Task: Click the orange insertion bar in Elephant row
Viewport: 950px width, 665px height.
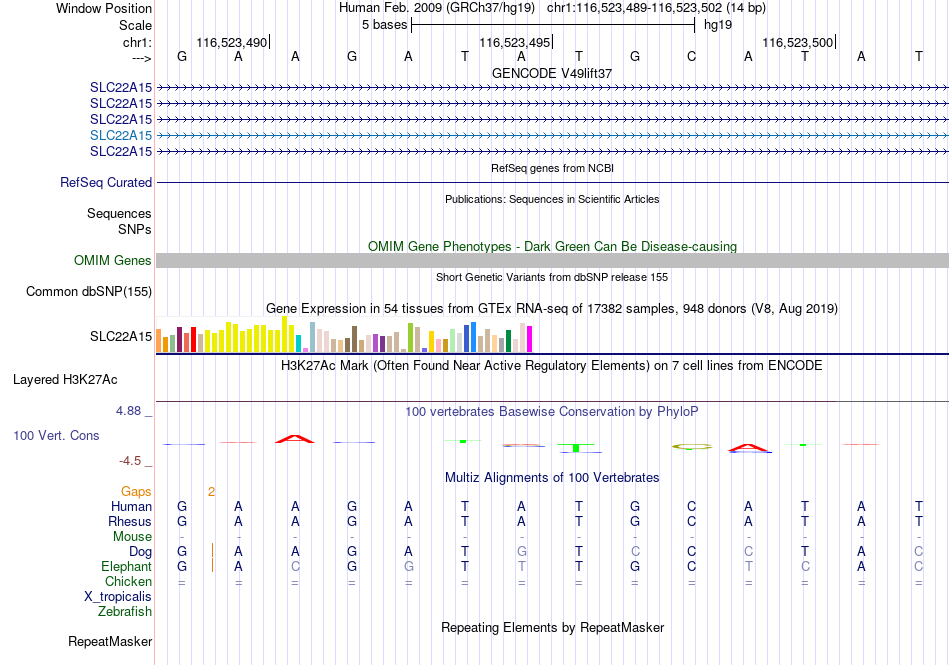Action: [212, 566]
